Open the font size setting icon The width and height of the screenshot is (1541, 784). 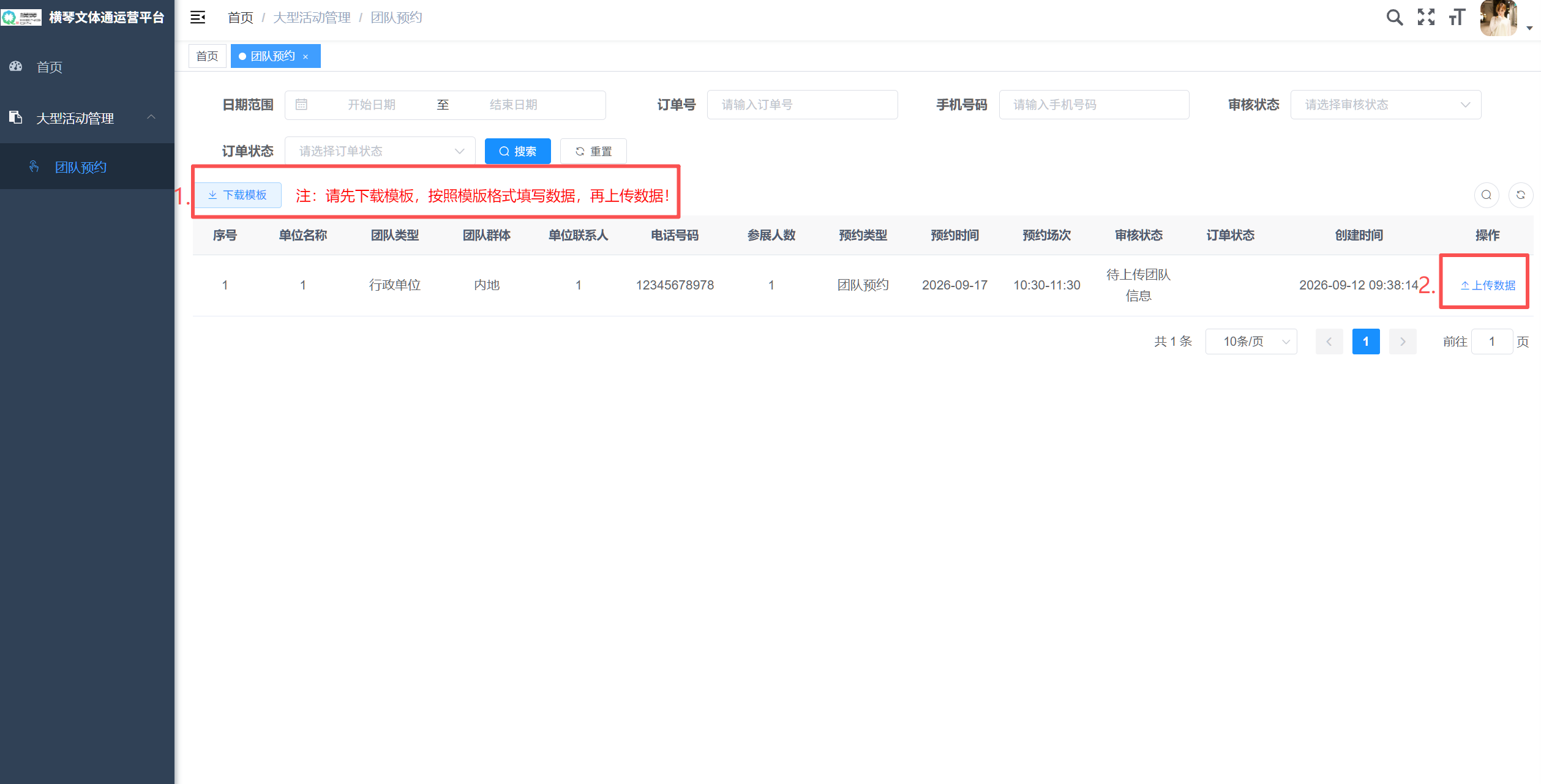1457,17
